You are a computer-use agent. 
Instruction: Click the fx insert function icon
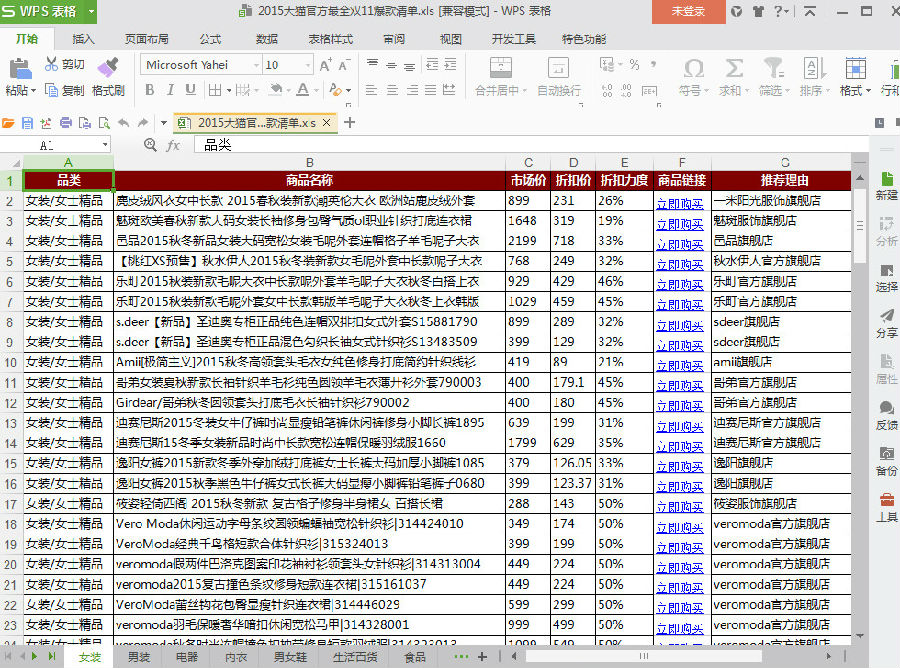click(x=173, y=145)
